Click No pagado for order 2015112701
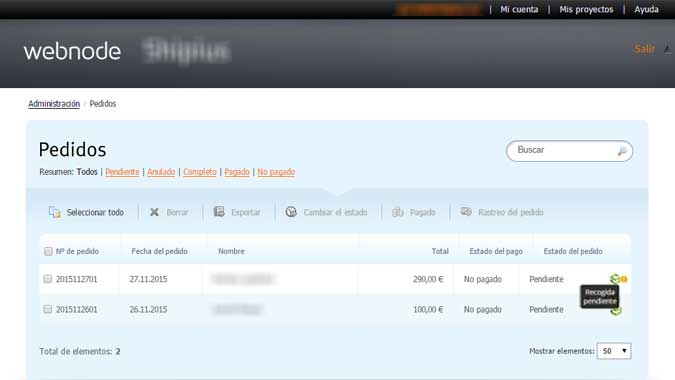 483,279
